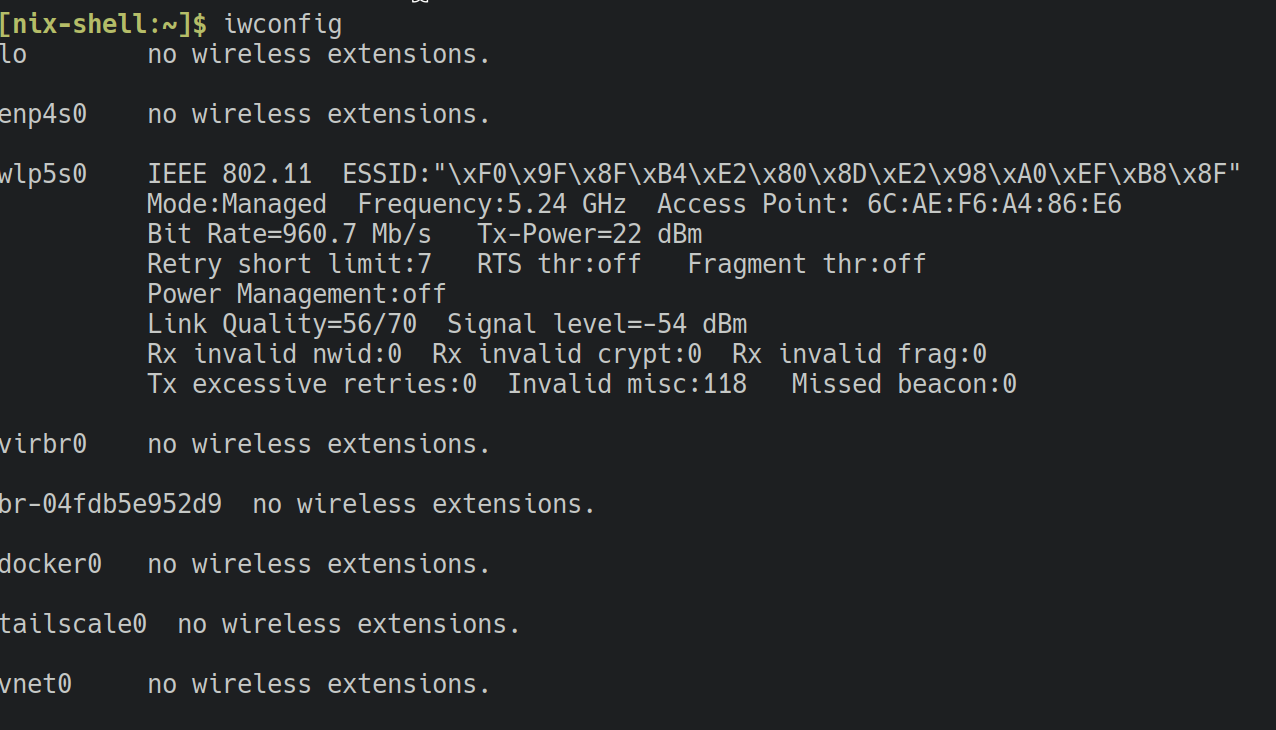Click the Bit Rate=960.7 Mb/s value
Viewport: 1276px width, 730px height.
[289, 235]
